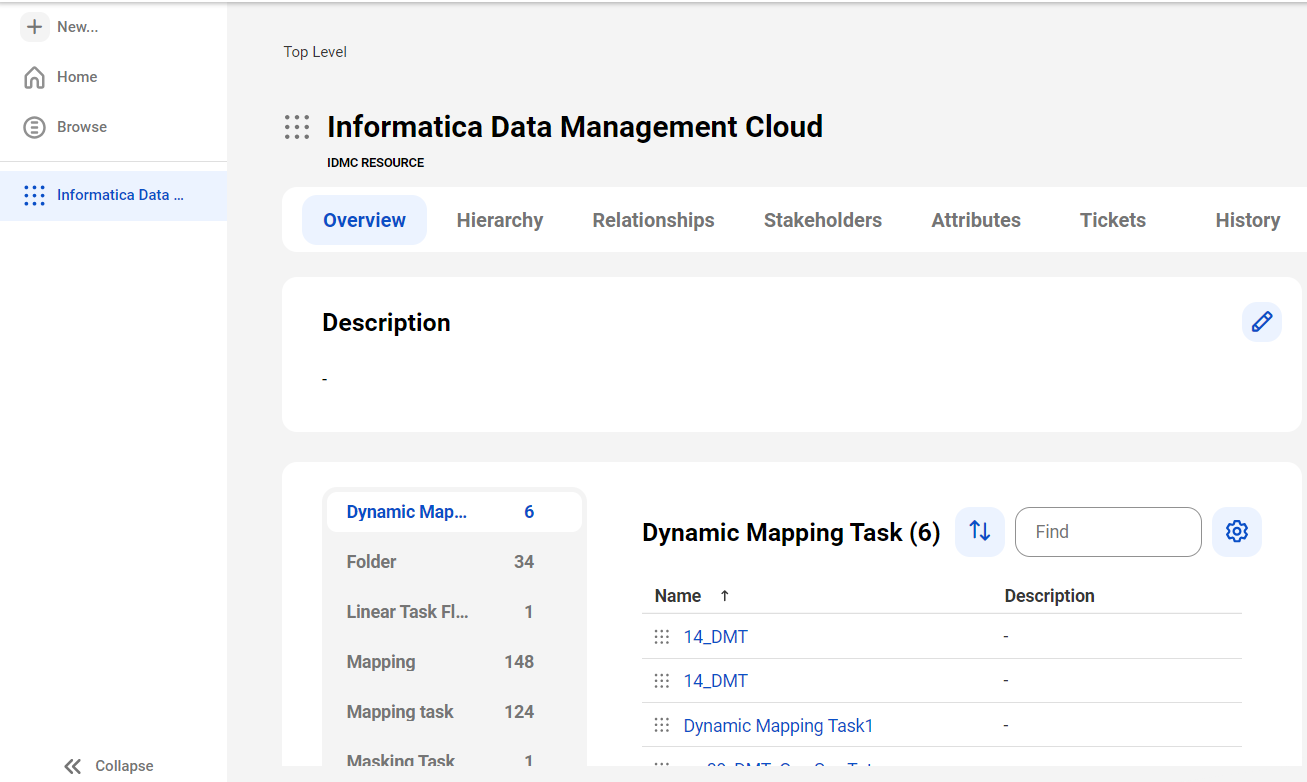Viewport: 1307px width, 782px height.
Task: Click the Folder count 34
Action: point(524,562)
